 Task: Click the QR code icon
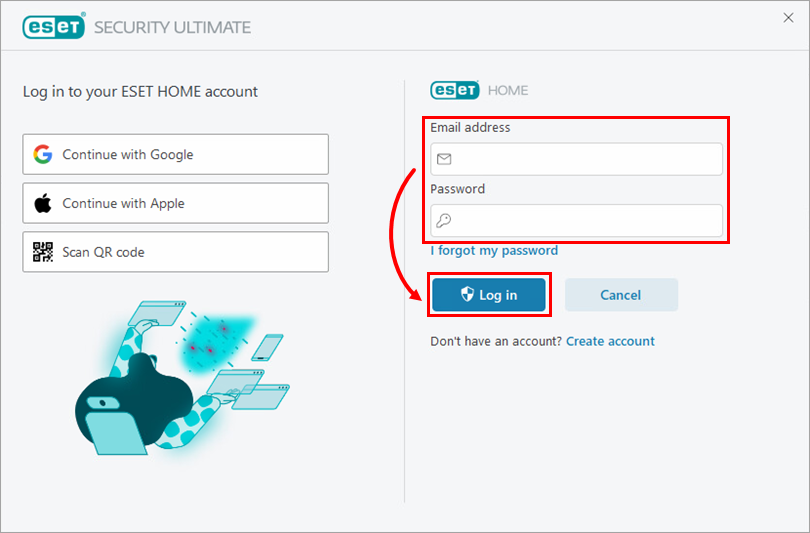tap(43, 252)
